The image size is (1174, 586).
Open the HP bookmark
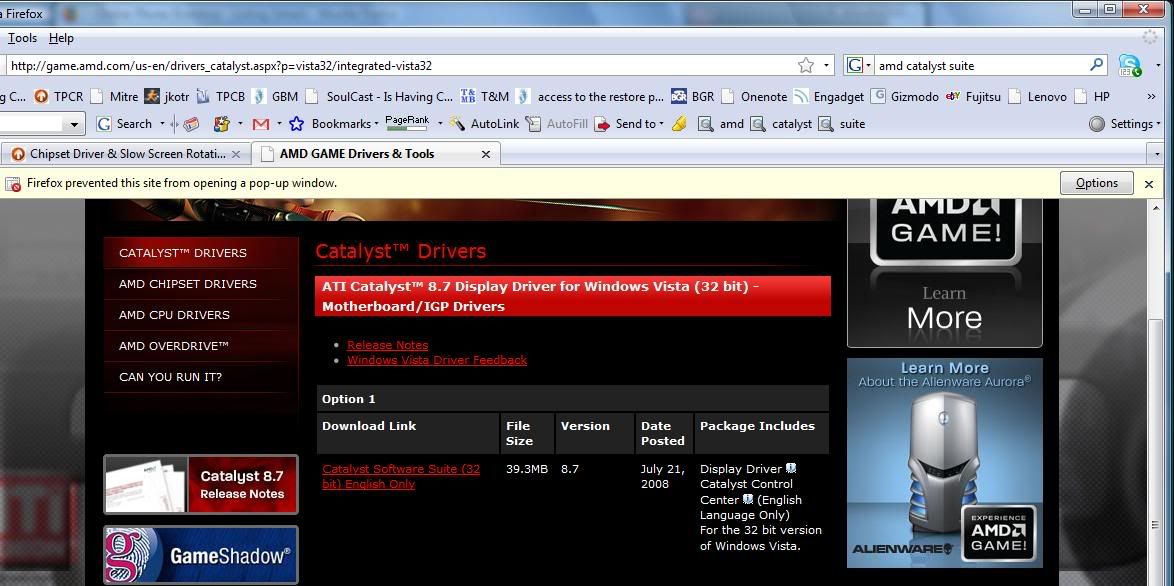pyautogui.click(x=1092, y=97)
